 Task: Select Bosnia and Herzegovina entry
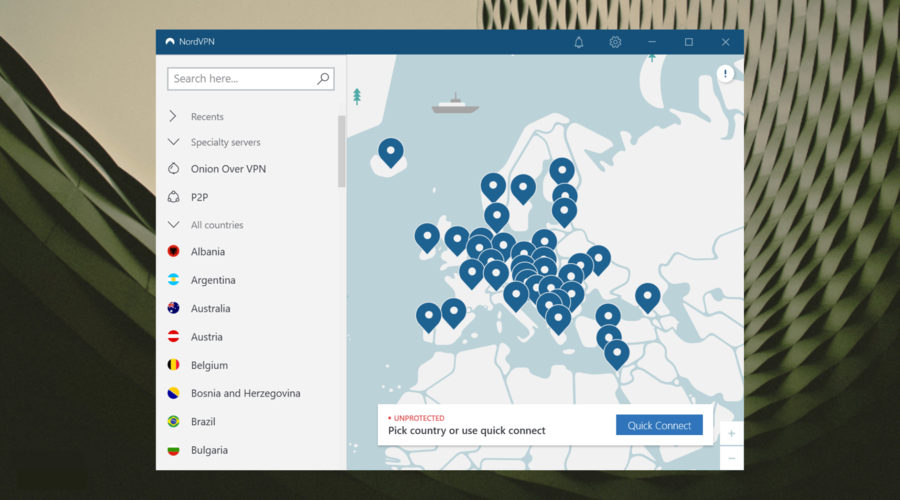[x=245, y=393]
